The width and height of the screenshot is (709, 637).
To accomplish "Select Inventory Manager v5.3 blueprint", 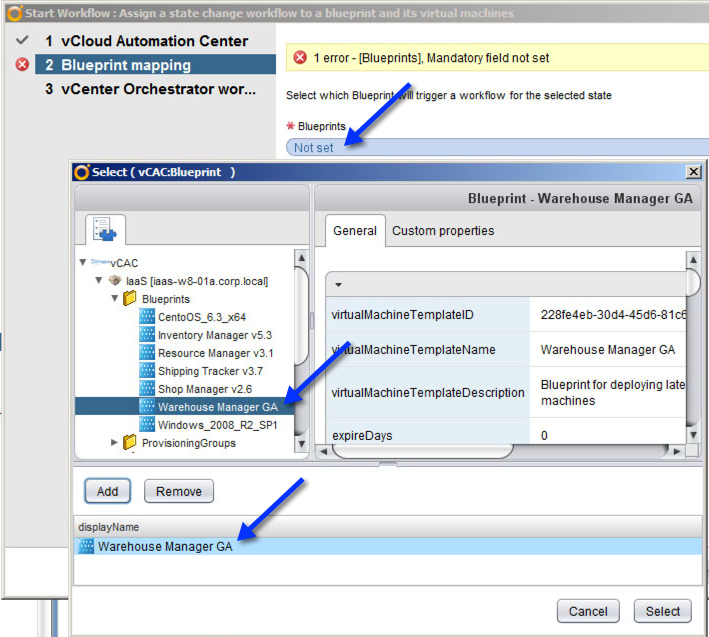I will pos(215,335).
